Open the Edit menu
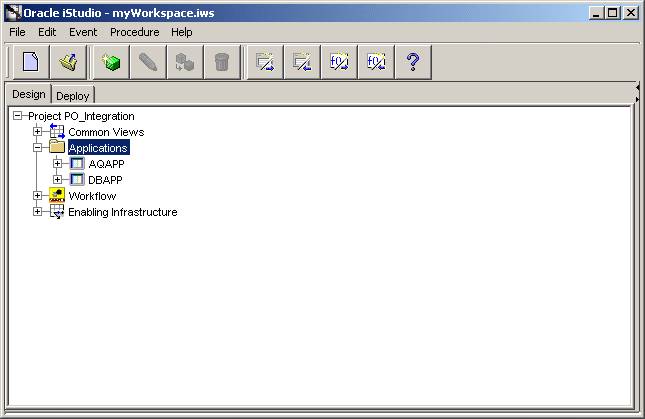Screen dimensions: 645x419 tap(47, 32)
